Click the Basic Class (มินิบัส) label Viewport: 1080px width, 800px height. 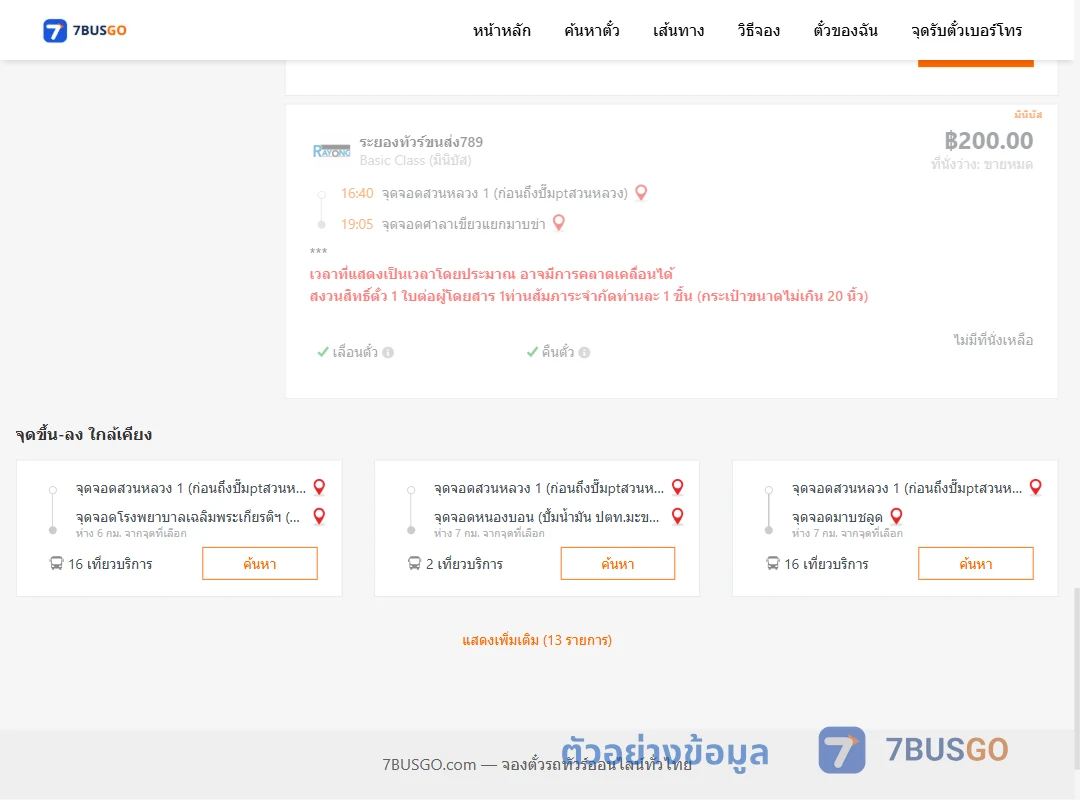(415, 161)
